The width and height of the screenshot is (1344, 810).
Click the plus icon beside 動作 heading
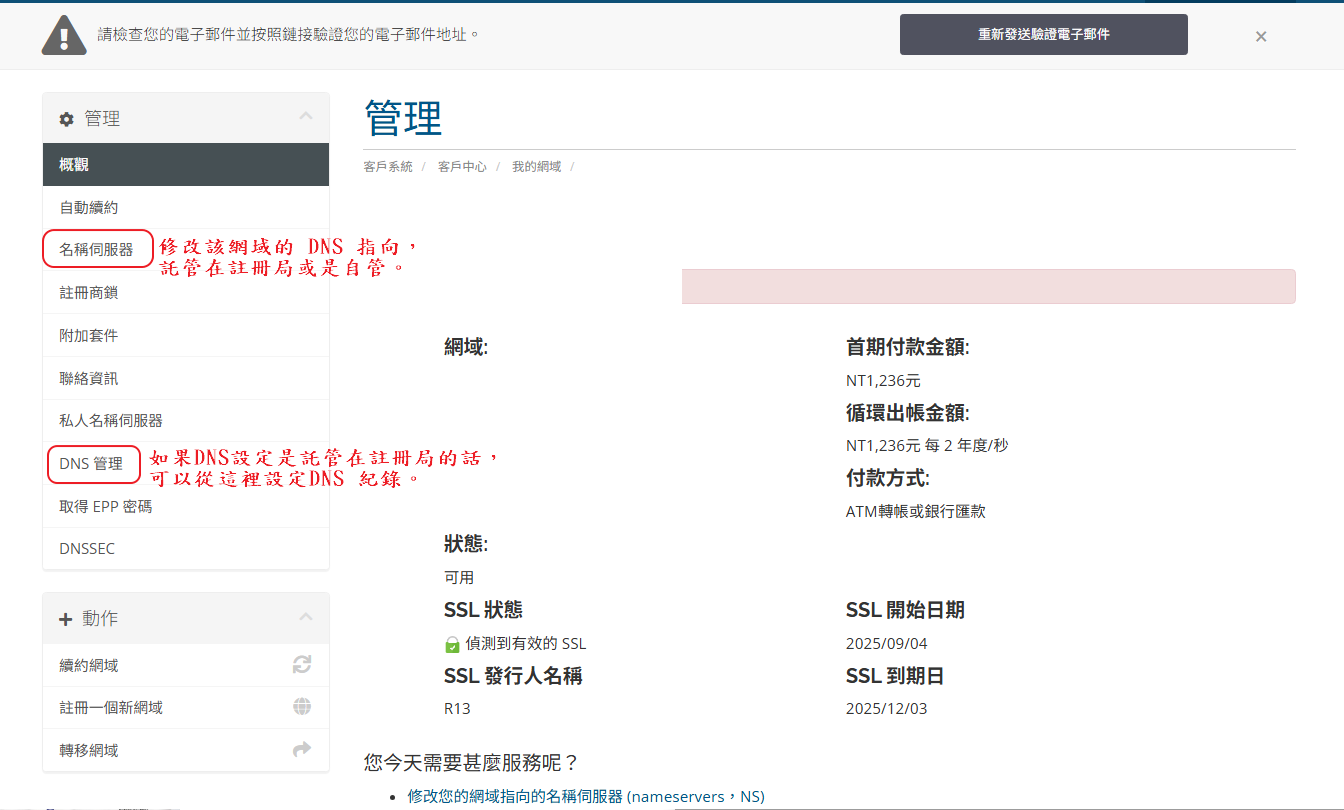click(x=66, y=619)
